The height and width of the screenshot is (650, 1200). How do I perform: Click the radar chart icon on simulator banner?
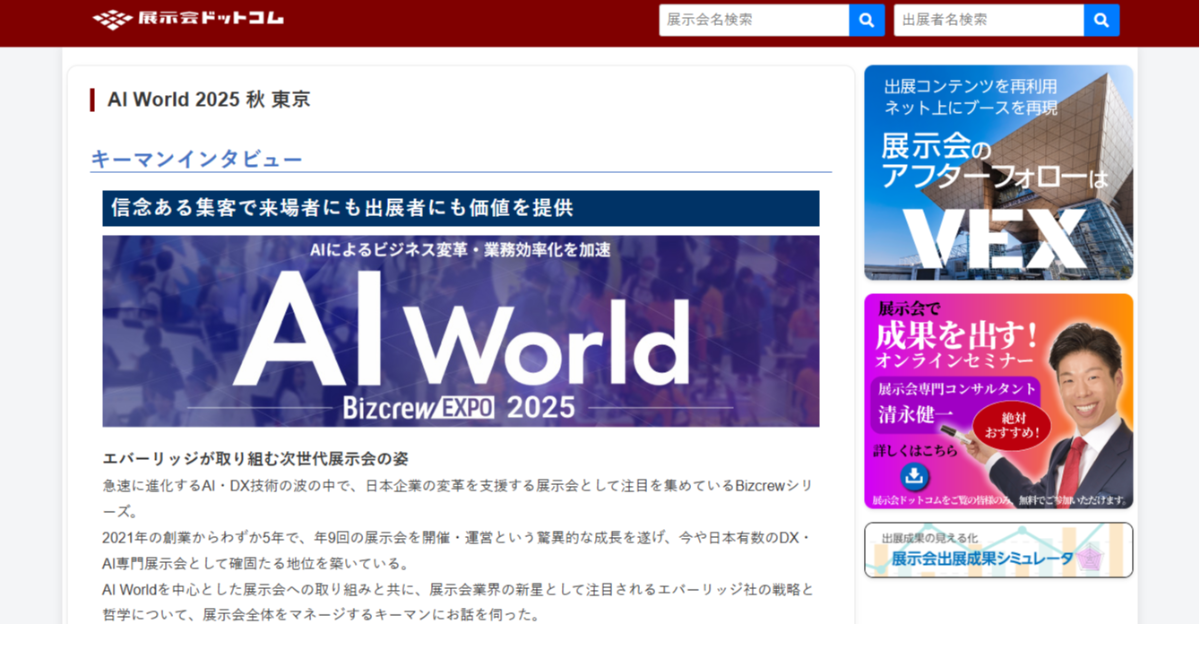point(1087,558)
